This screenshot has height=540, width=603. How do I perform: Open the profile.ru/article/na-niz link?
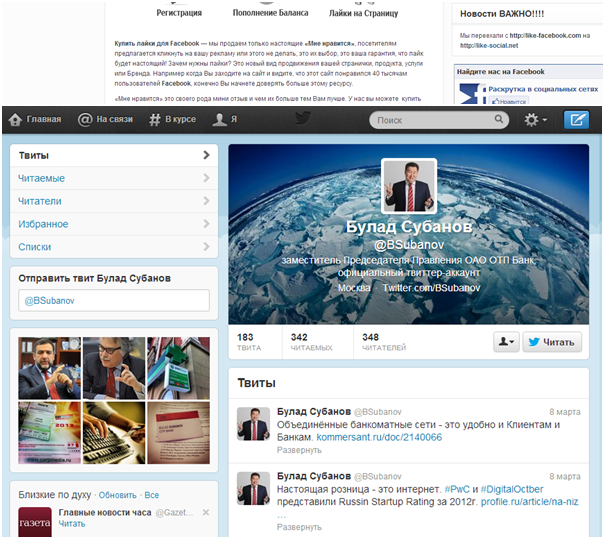pos(530,502)
